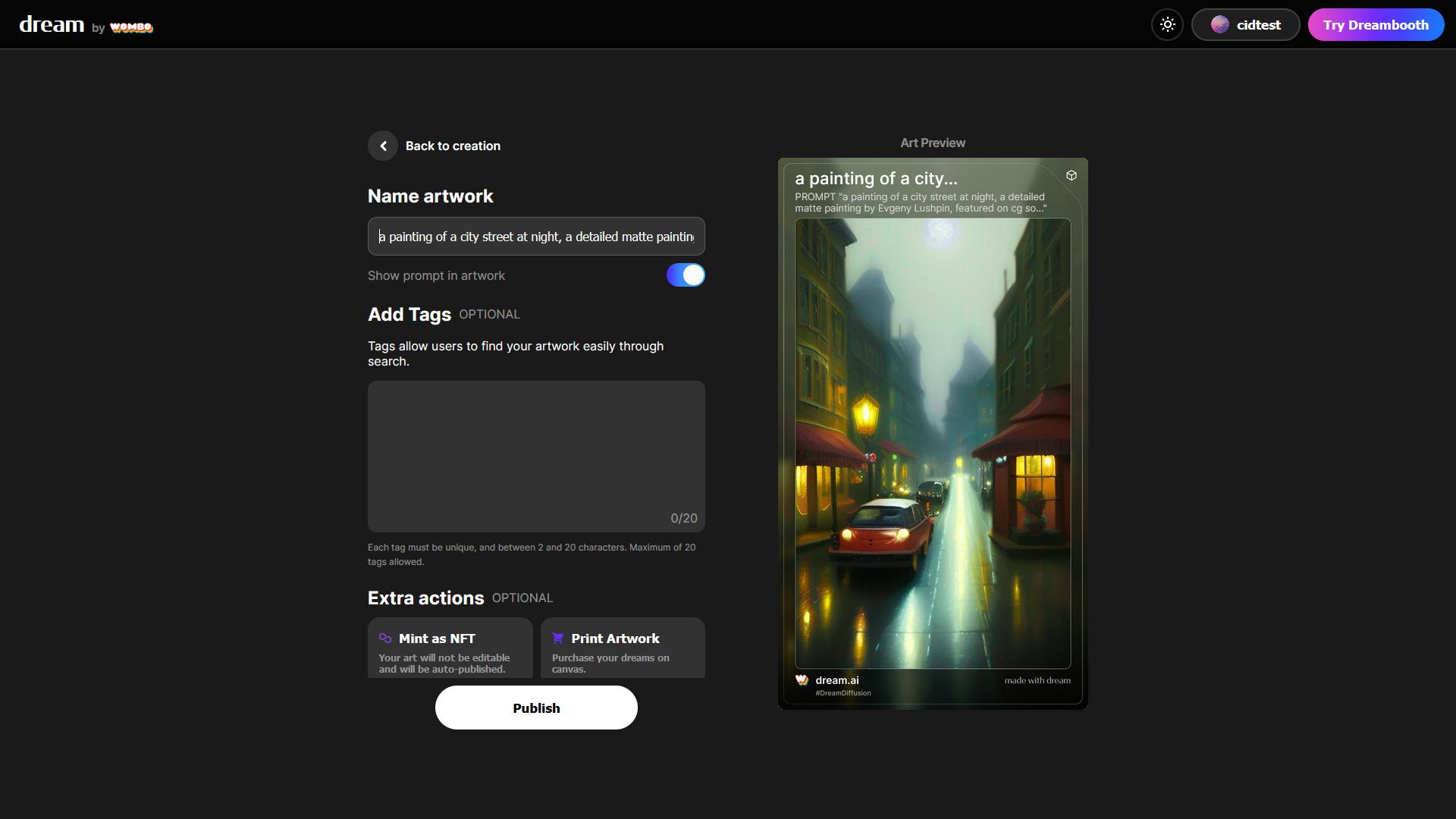Click the back arrow chevron icon

click(383, 146)
